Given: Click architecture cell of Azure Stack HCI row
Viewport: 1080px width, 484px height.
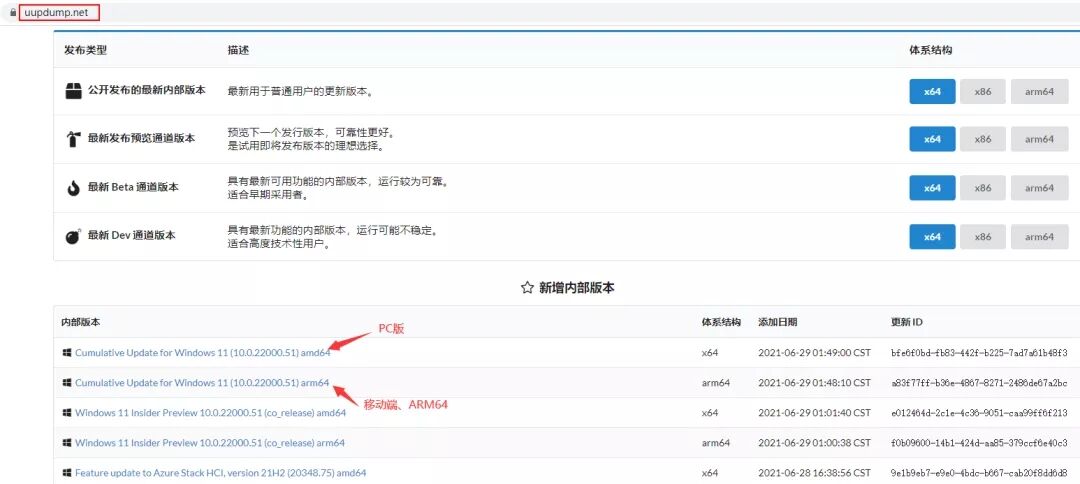Looking at the screenshot, I should 710,473.
